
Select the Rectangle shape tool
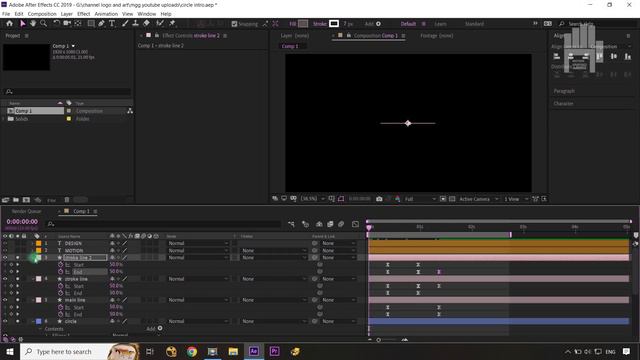pyautogui.click(x=91, y=24)
